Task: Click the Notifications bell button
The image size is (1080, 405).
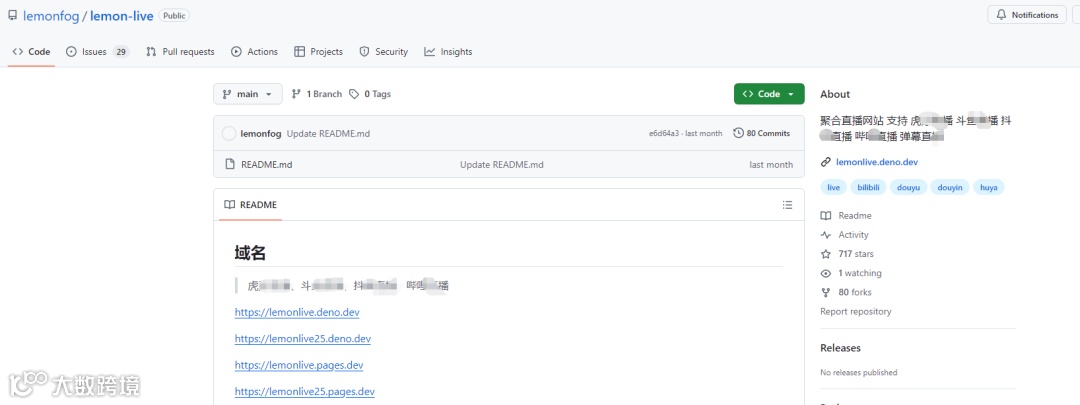Action: pyautogui.click(x=1027, y=15)
